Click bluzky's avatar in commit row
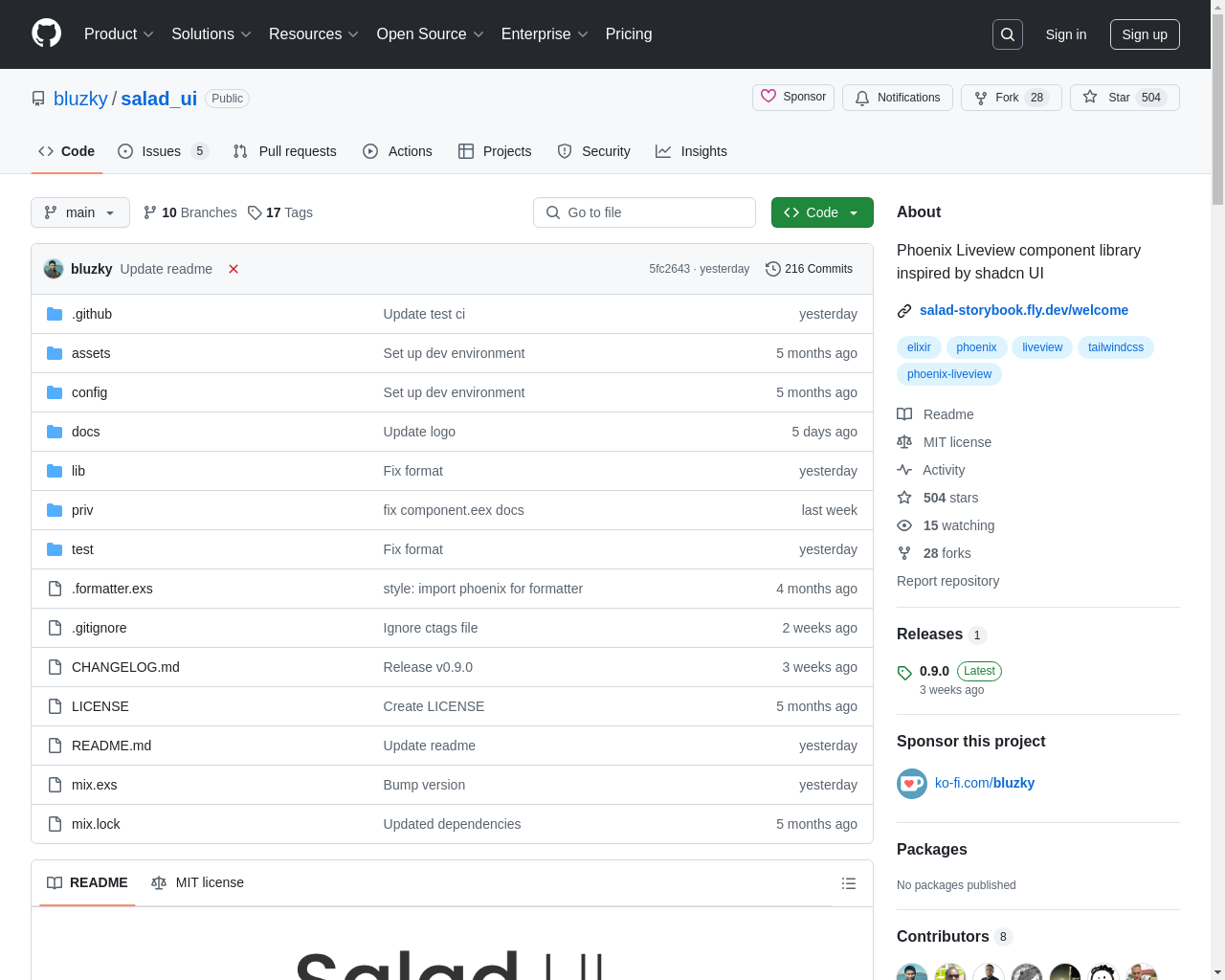This screenshot has width=1225, height=980. coord(54,269)
